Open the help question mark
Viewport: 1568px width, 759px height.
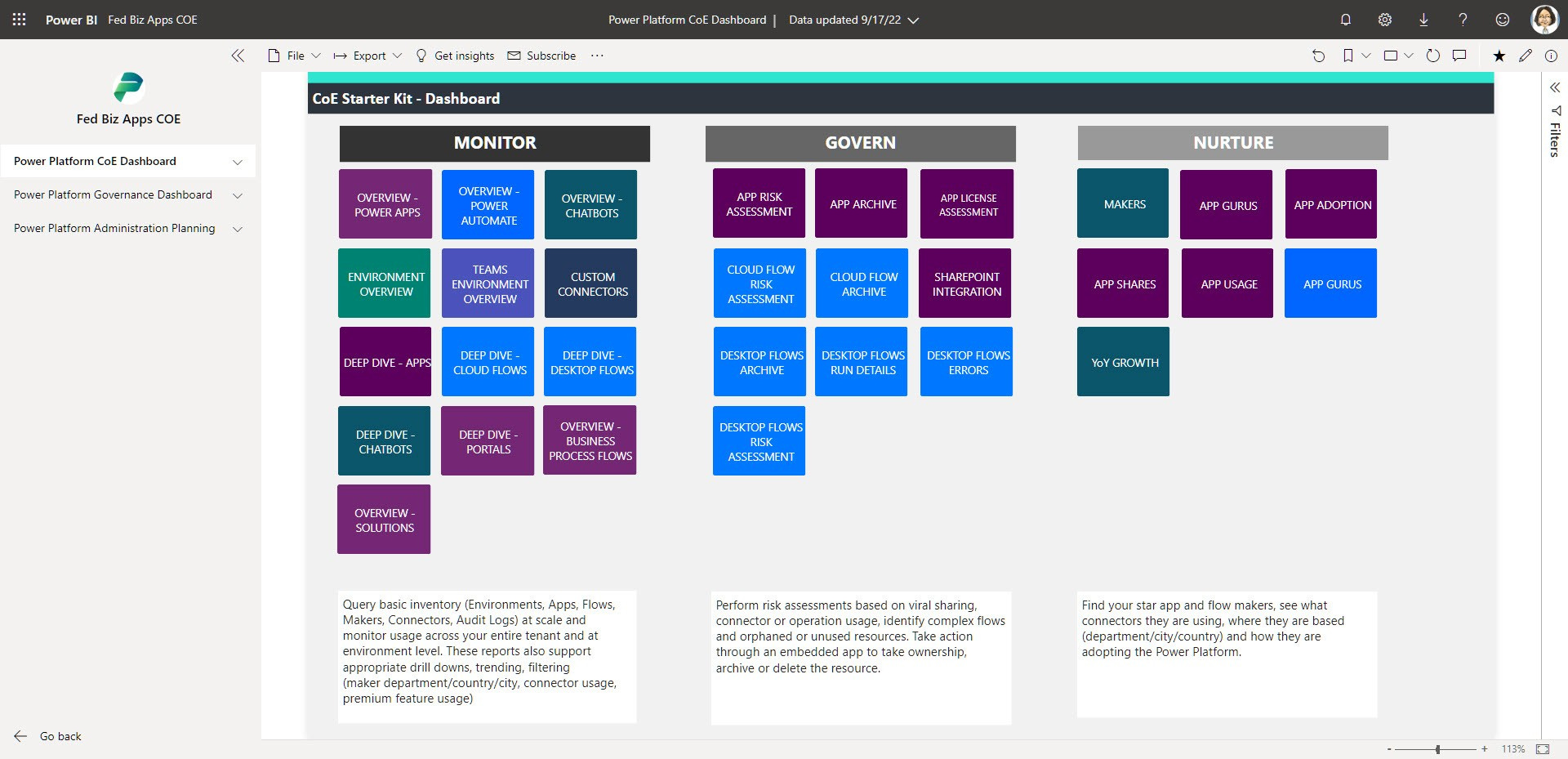[x=1463, y=20]
